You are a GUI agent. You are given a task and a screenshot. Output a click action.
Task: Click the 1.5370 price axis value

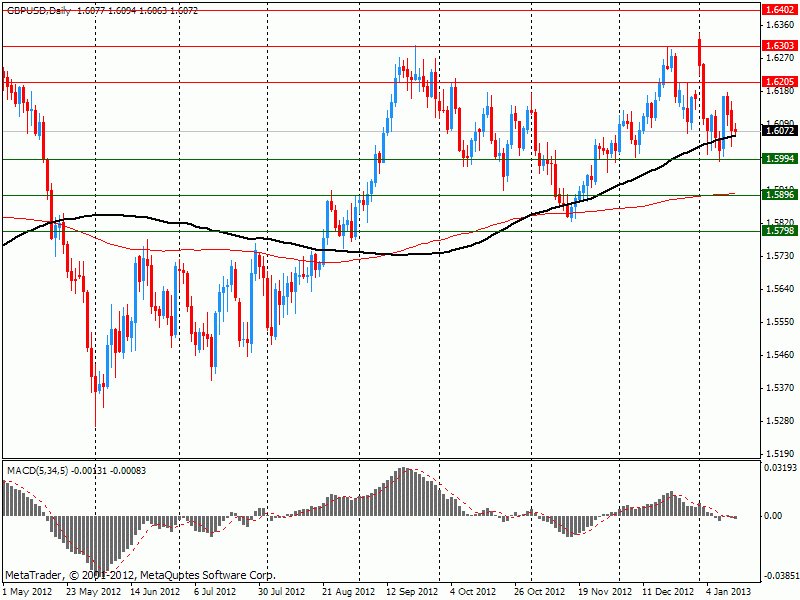pyautogui.click(x=779, y=387)
